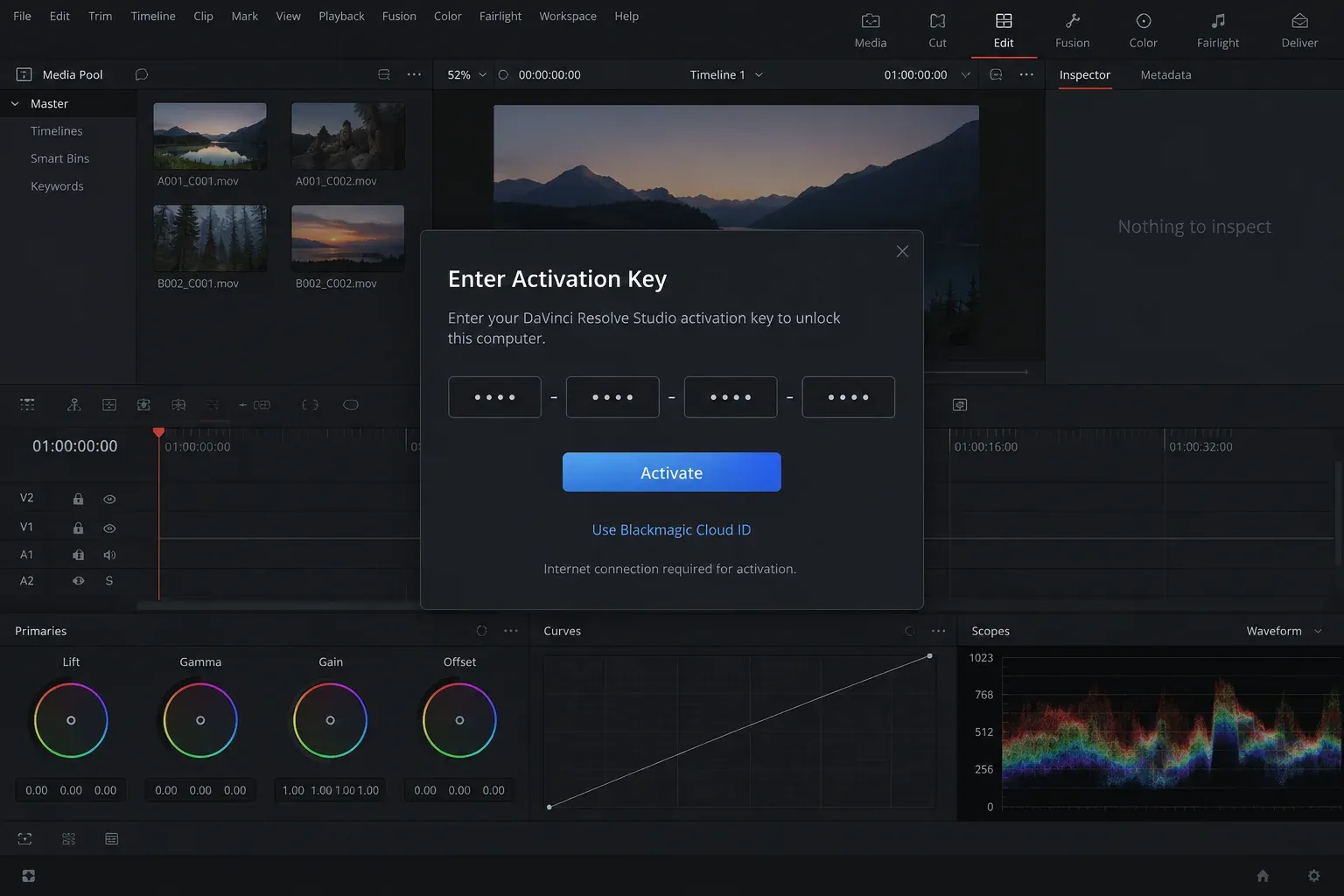
Task: Toggle lock on track V1
Action: (x=78, y=528)
